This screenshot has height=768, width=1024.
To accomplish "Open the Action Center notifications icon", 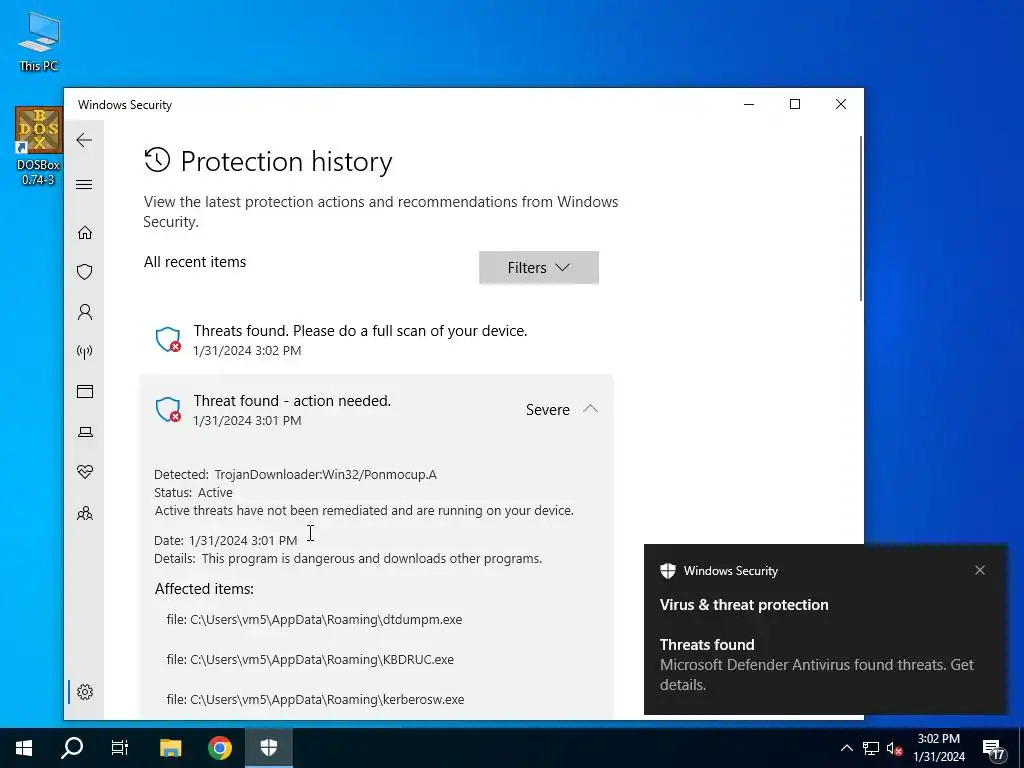I will [x=993, y=749].
